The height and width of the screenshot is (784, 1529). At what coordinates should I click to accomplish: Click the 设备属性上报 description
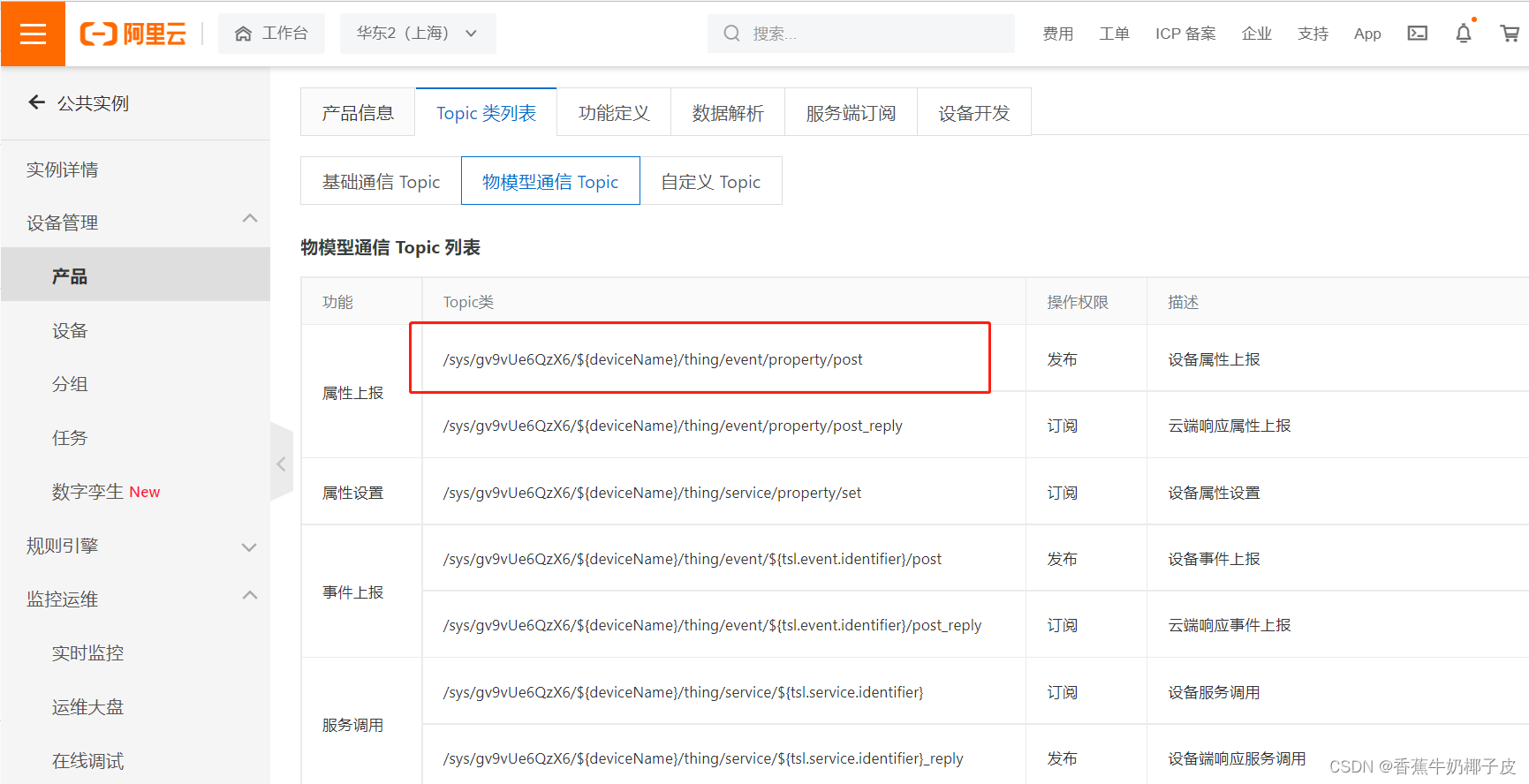(1214, 359)
